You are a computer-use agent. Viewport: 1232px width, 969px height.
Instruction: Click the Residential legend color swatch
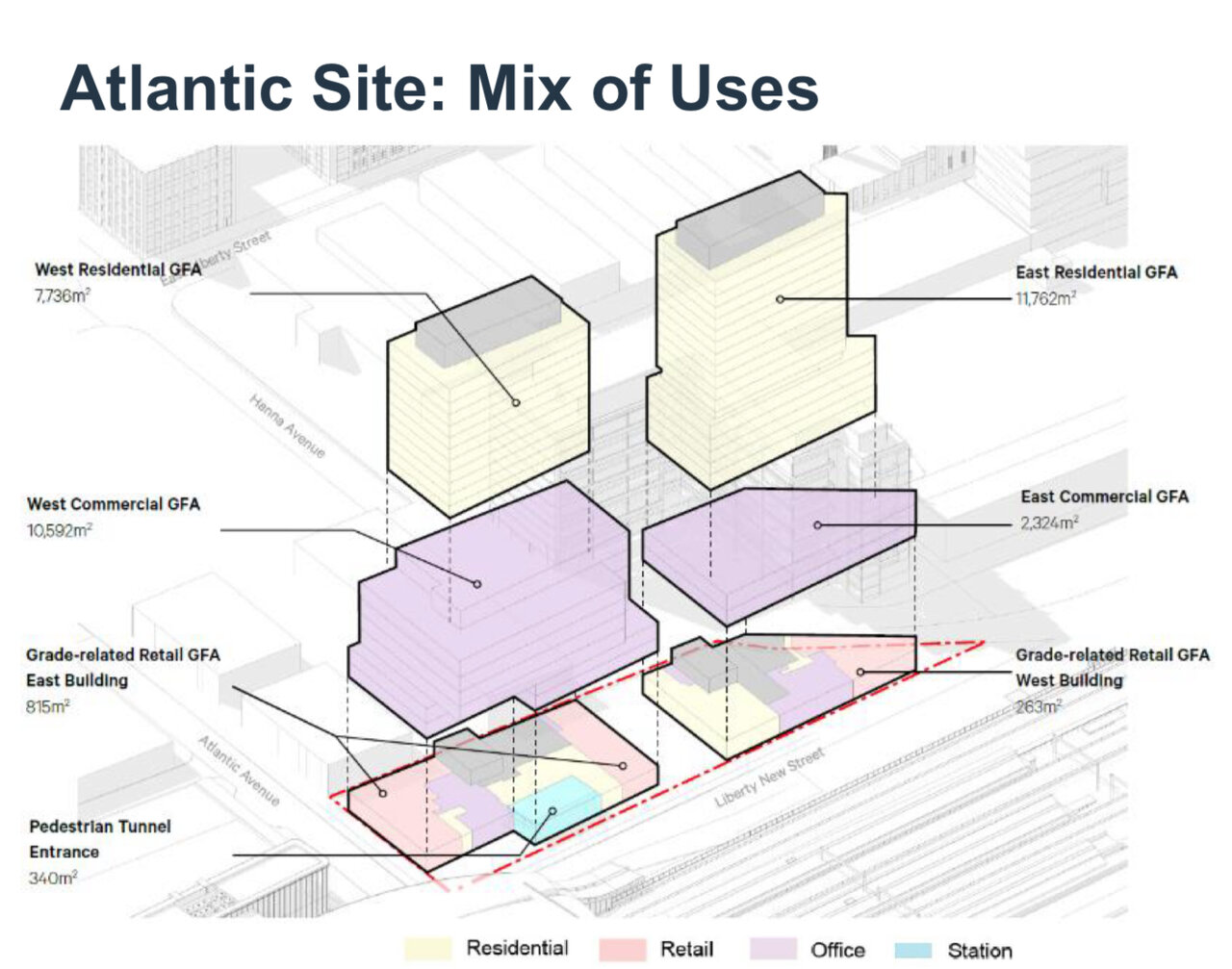(430, 949)
